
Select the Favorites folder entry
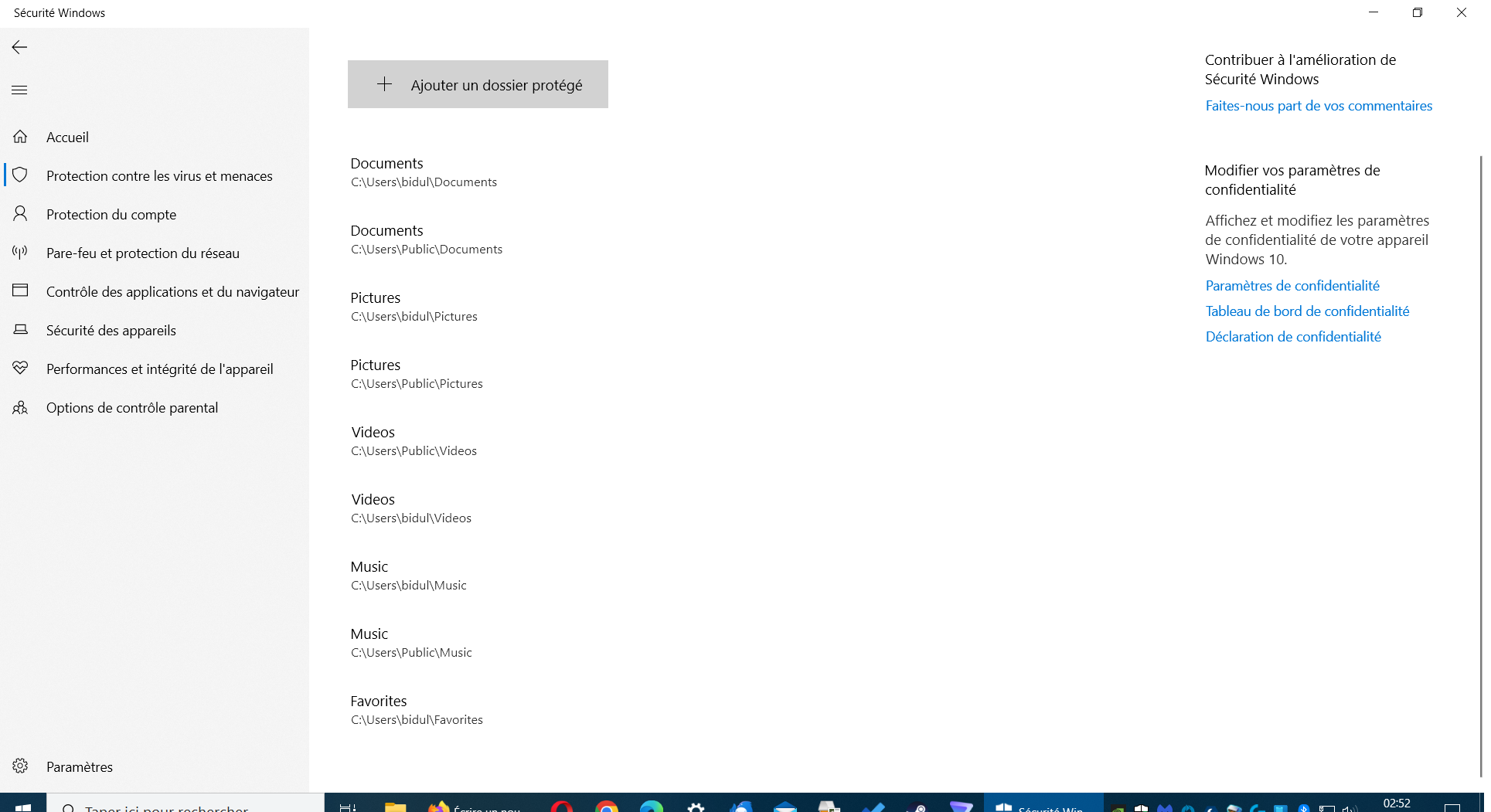click(417, 710)
